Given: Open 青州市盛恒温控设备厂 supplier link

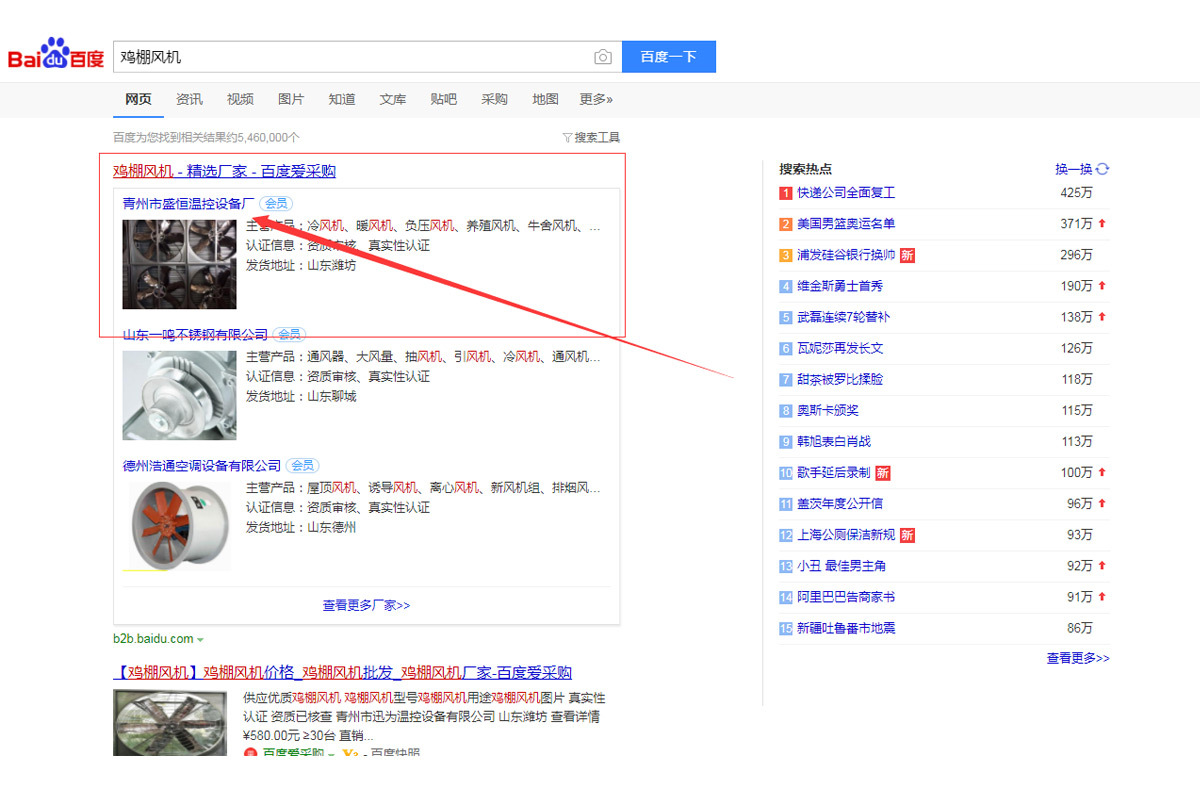Looking at the screenshot, I should point(189,203).
